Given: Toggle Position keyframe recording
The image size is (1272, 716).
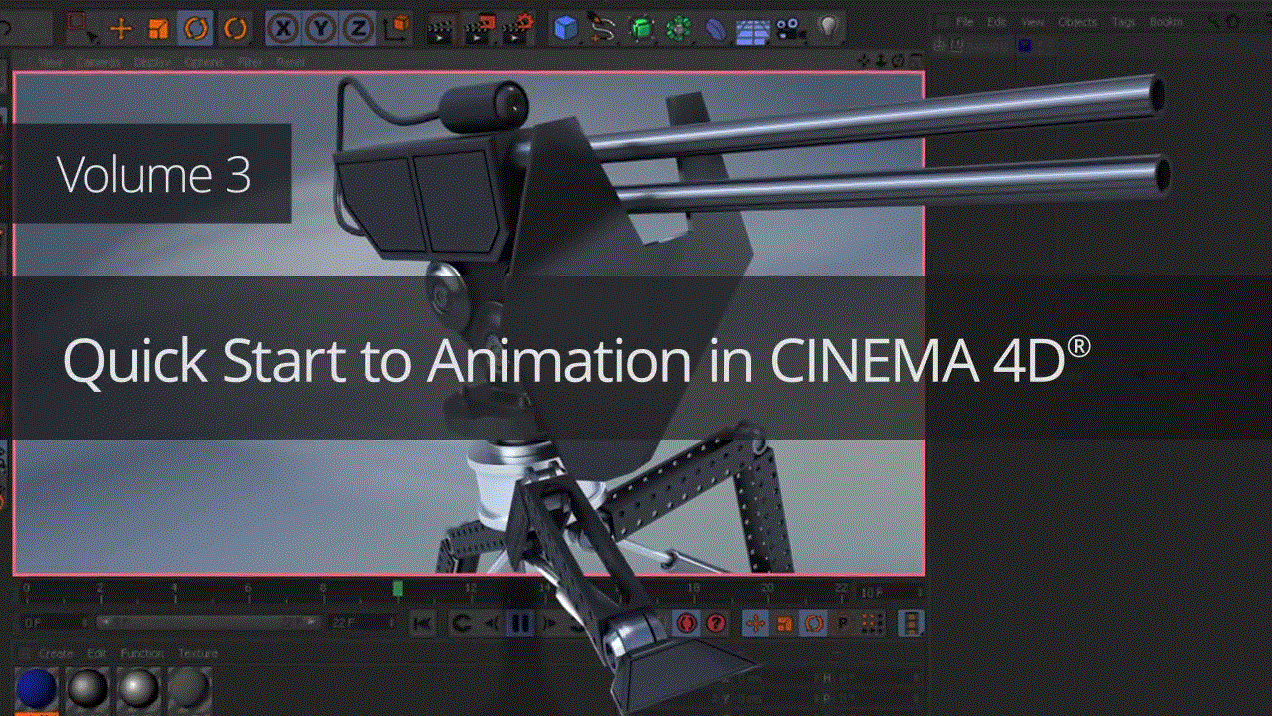Looking at the screenshot, I should click(756, 624).
